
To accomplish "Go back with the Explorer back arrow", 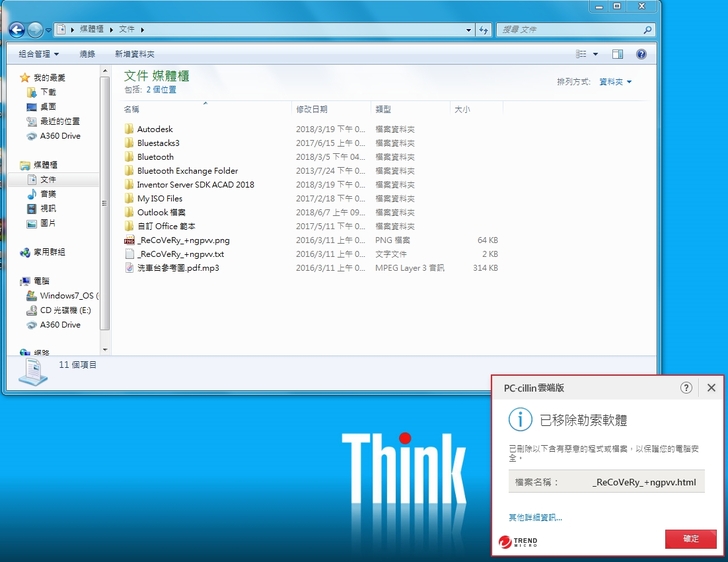I will point(17,30).
